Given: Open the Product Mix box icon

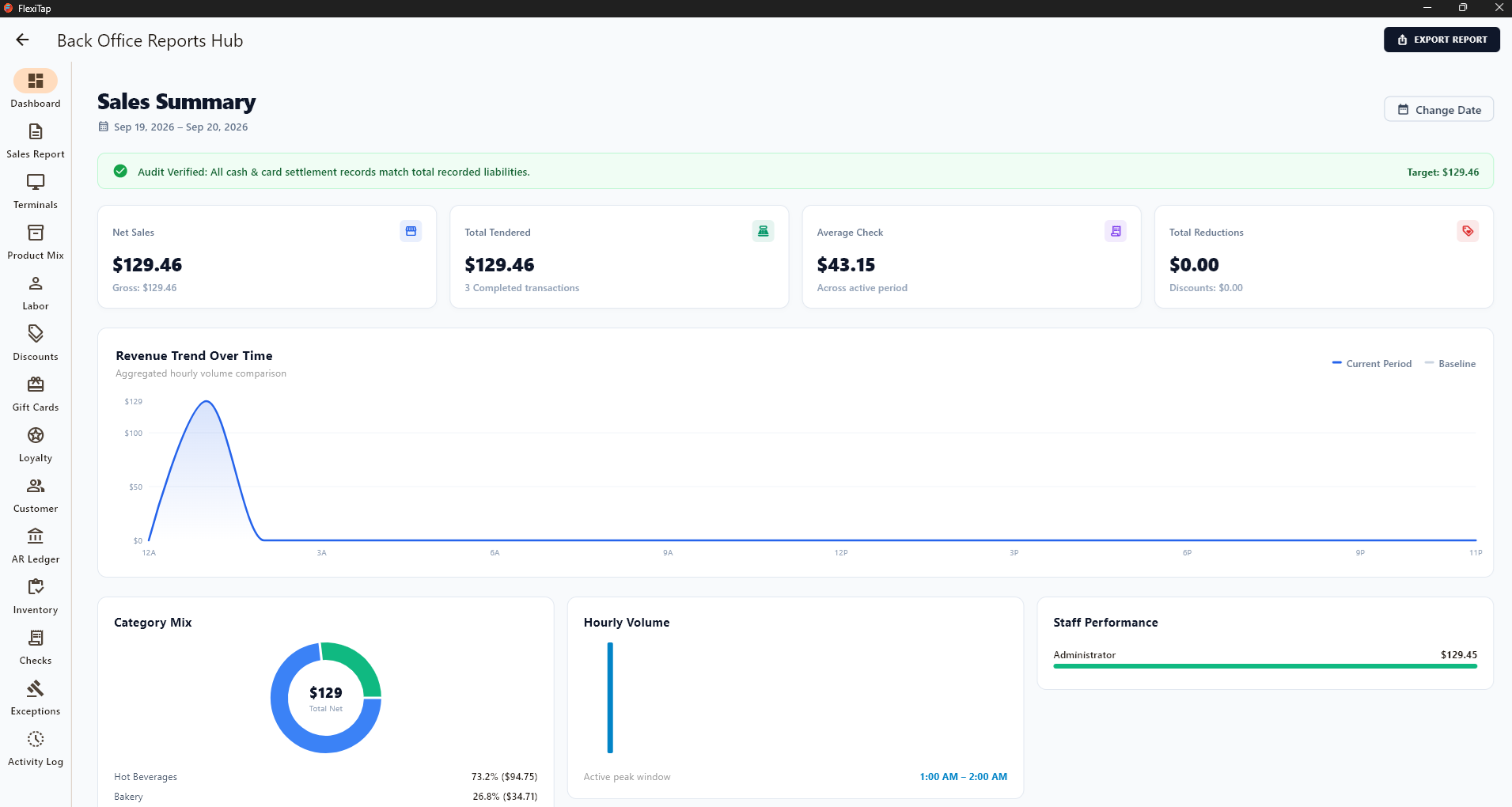Looking at the screenshot, I should [36, 233].
